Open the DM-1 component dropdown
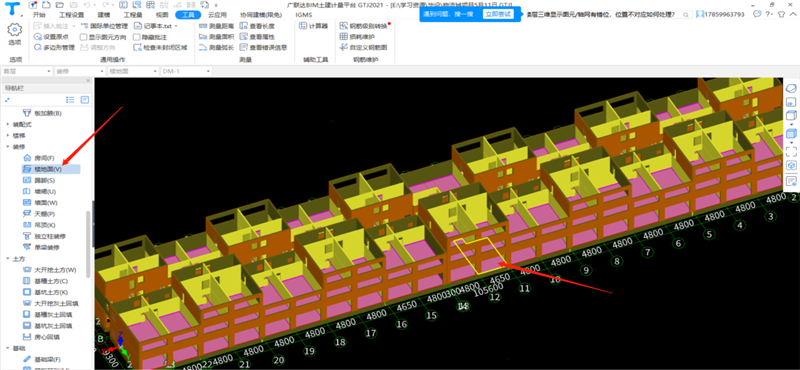 [x=186, y=71]
